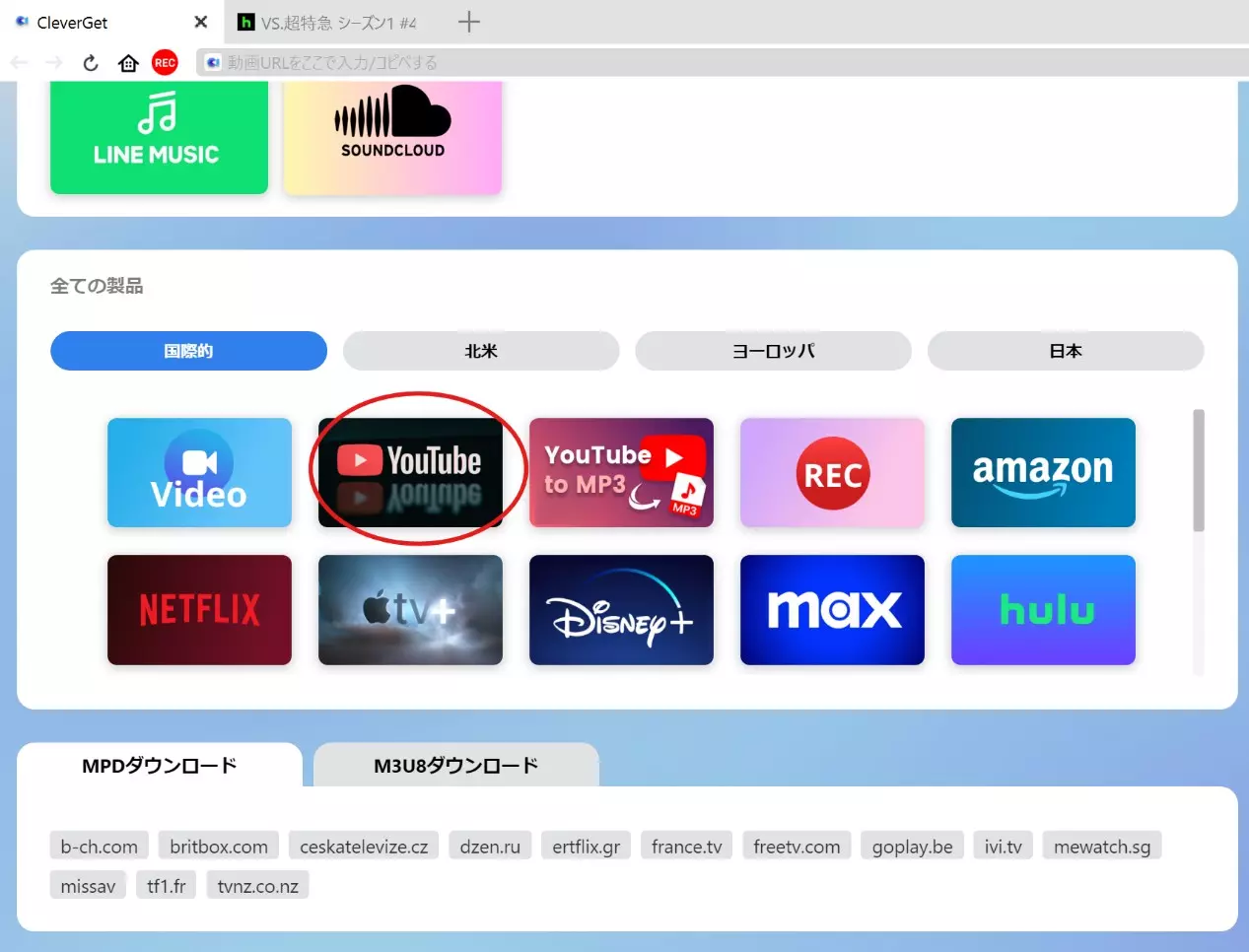The width and height of the screenshot is (1249, 952).
Task: Open the LINE MUSIC tile
Action: (x=159, y=137)
